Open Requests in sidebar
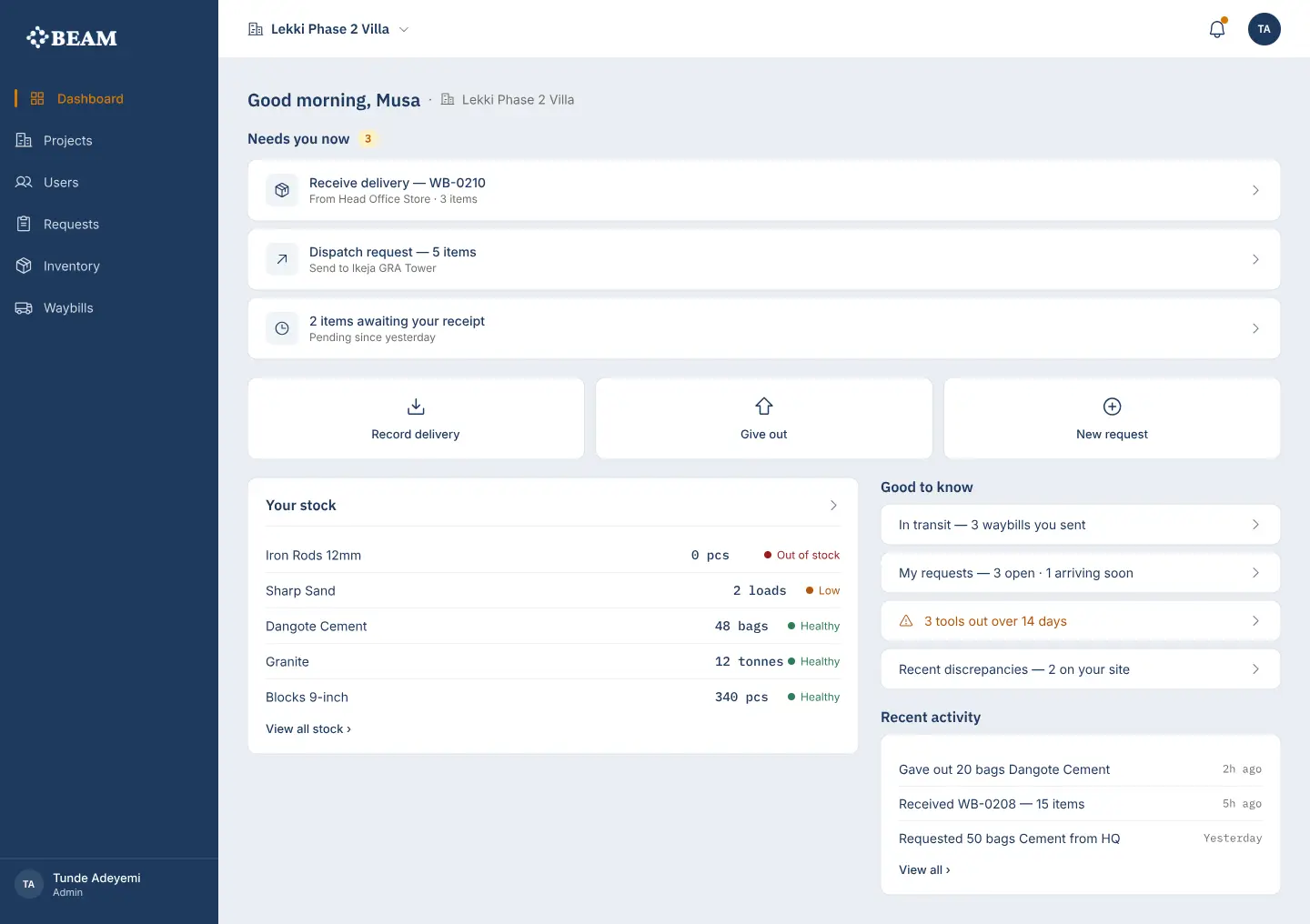The image size is (1310, 924). pos(109,224)
